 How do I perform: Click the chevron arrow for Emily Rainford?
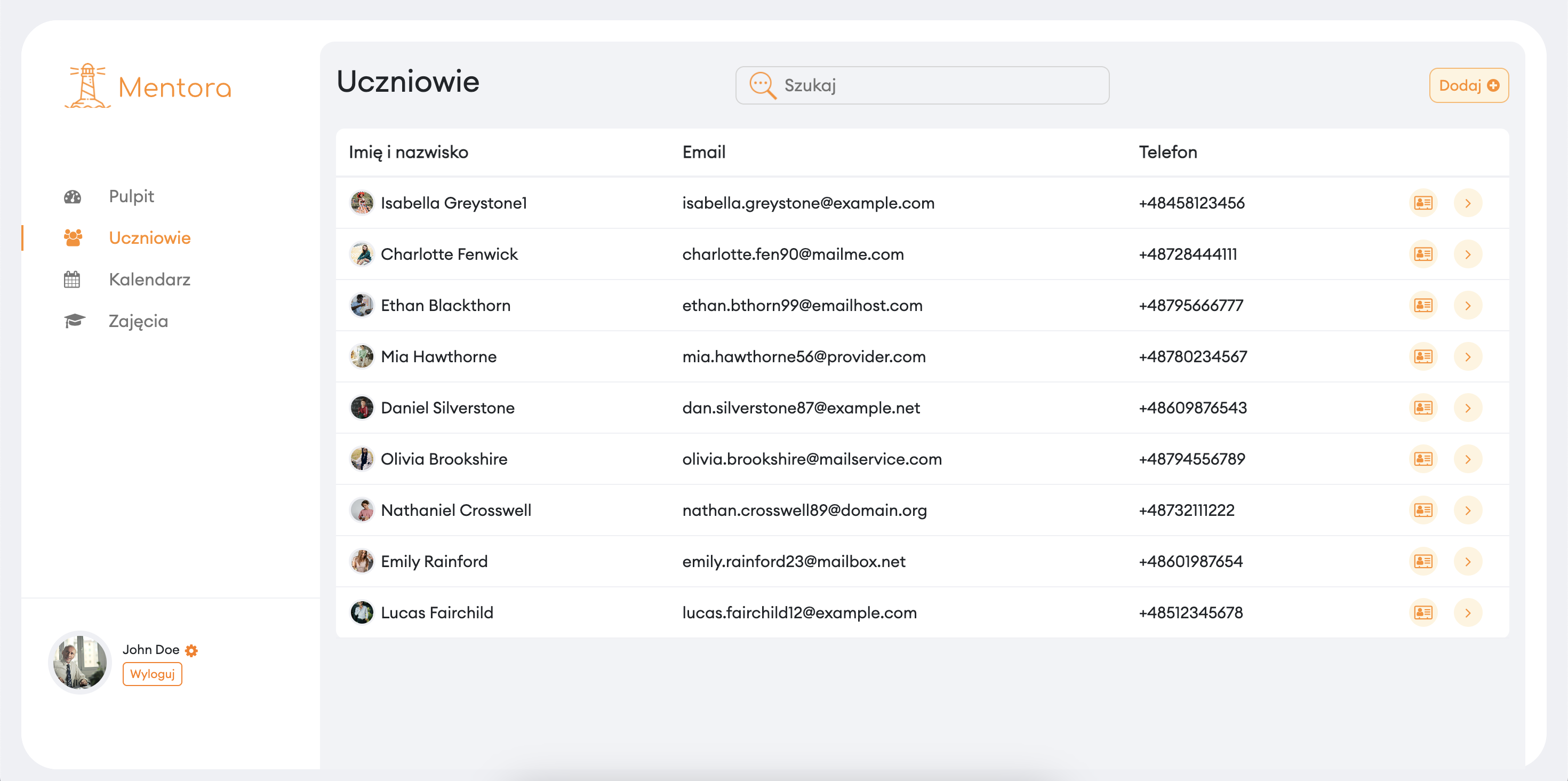pyautogui.click(x=1468, y=561)
